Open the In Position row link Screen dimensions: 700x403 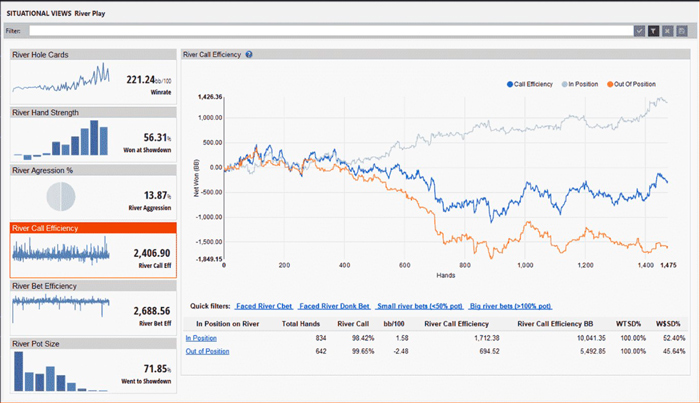(201, 338)
